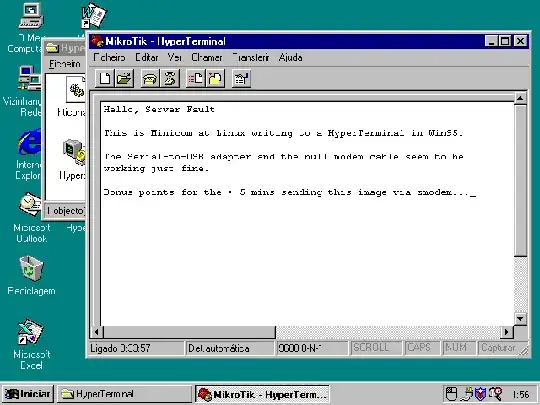The image size is (540, 405).
Task: Open the Transferir menu
Action: [x=251, y=58]
